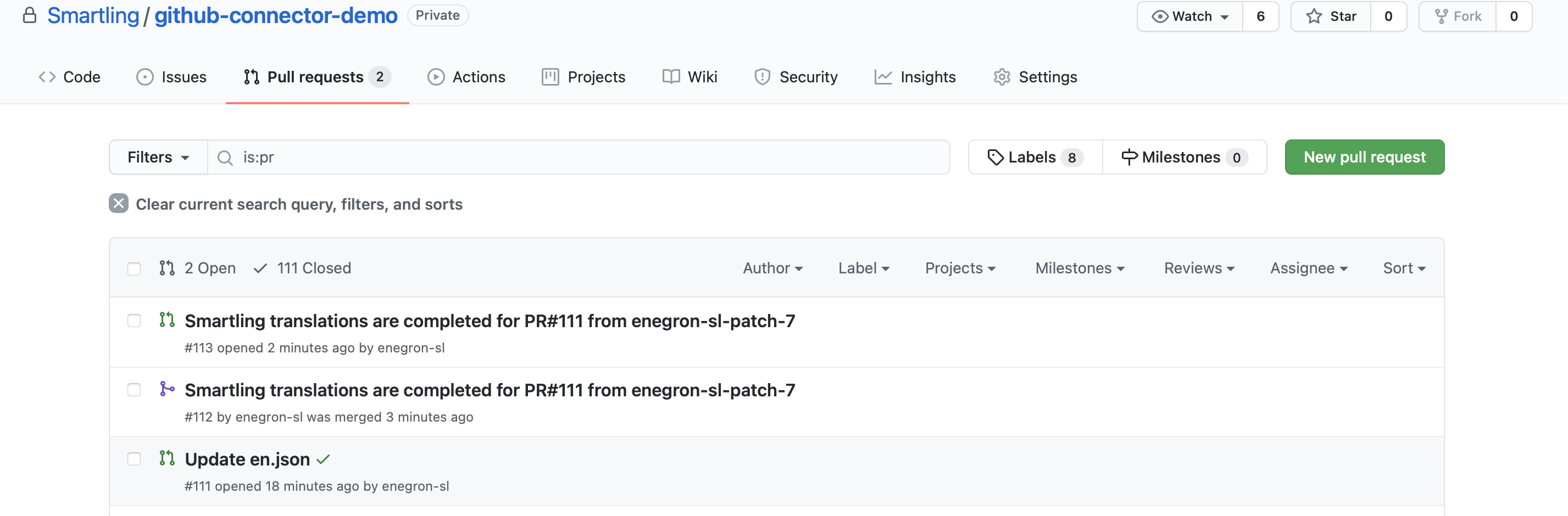This screenshot has width=1568, height=516.
Task: Click the stargazers count 0
Action: tap(1388, 16)
